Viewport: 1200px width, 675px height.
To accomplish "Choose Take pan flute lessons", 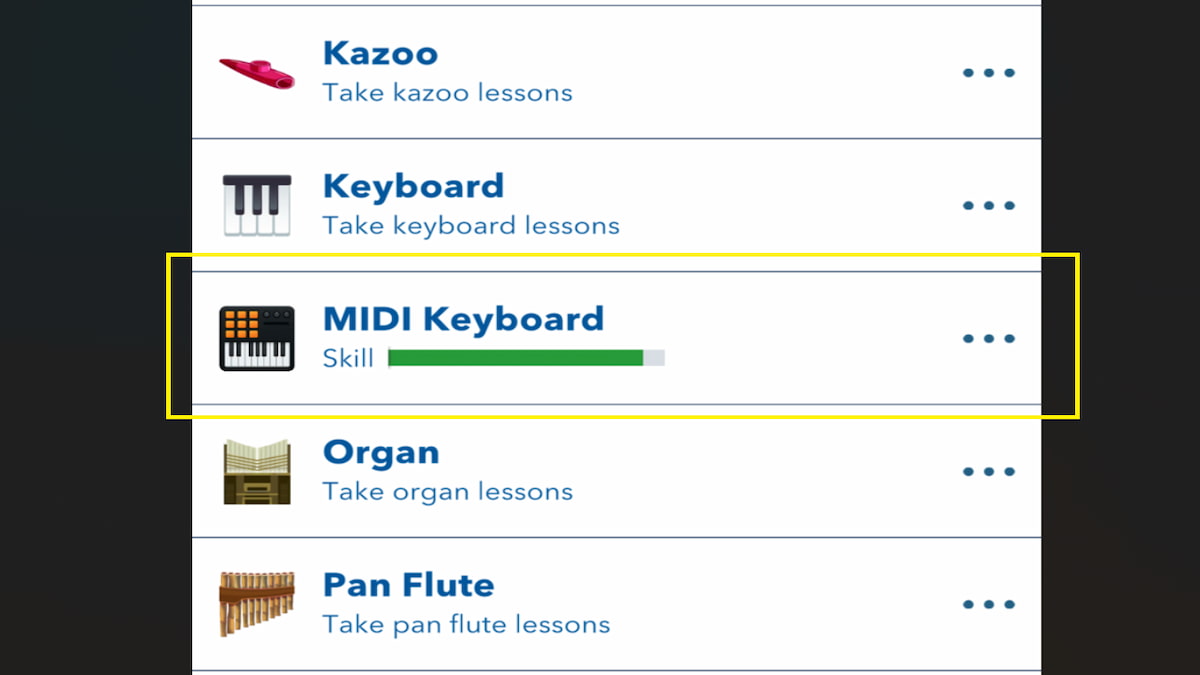I will 466,624.
